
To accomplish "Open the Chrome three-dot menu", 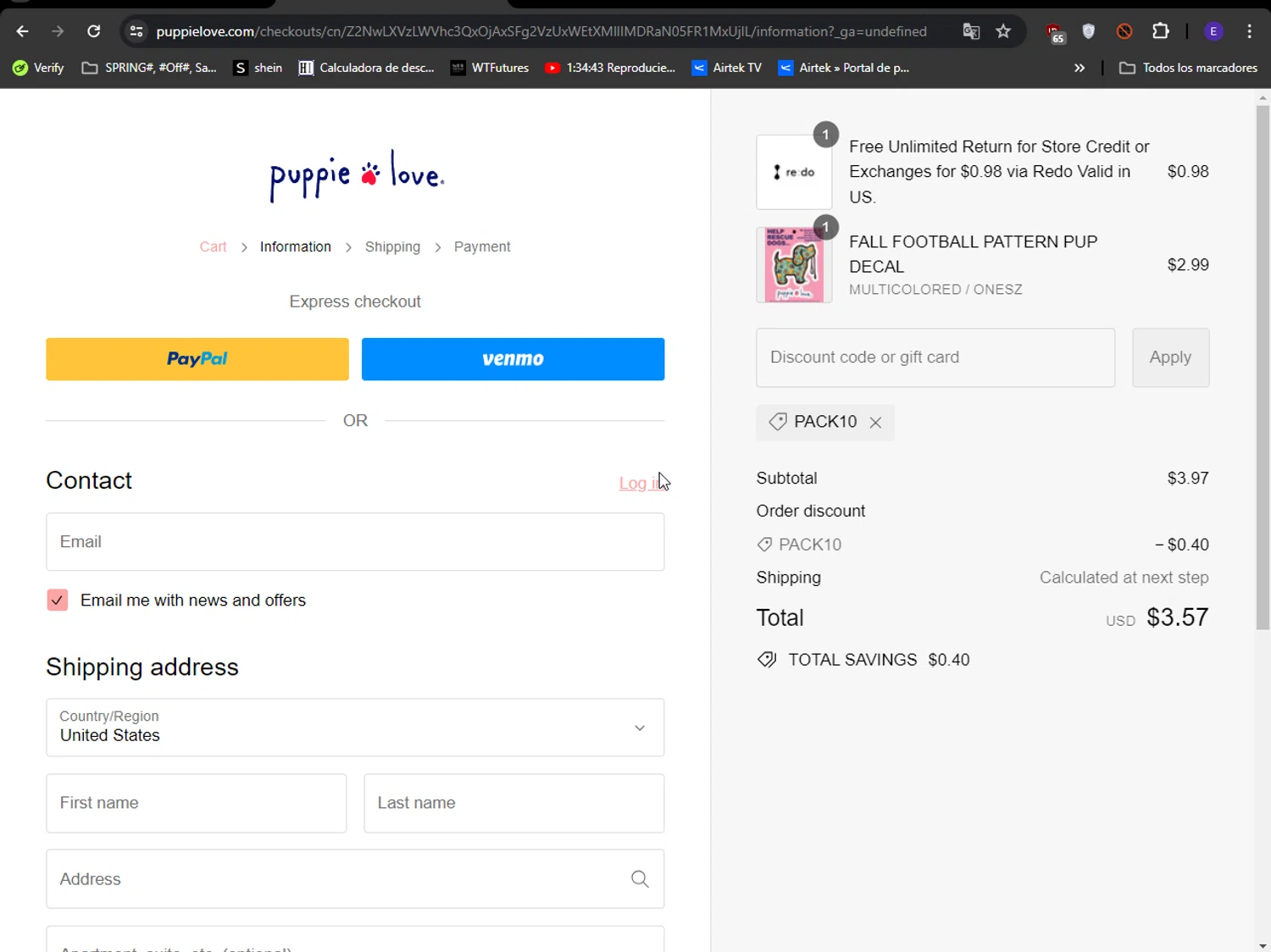I will click(1250, 31).
